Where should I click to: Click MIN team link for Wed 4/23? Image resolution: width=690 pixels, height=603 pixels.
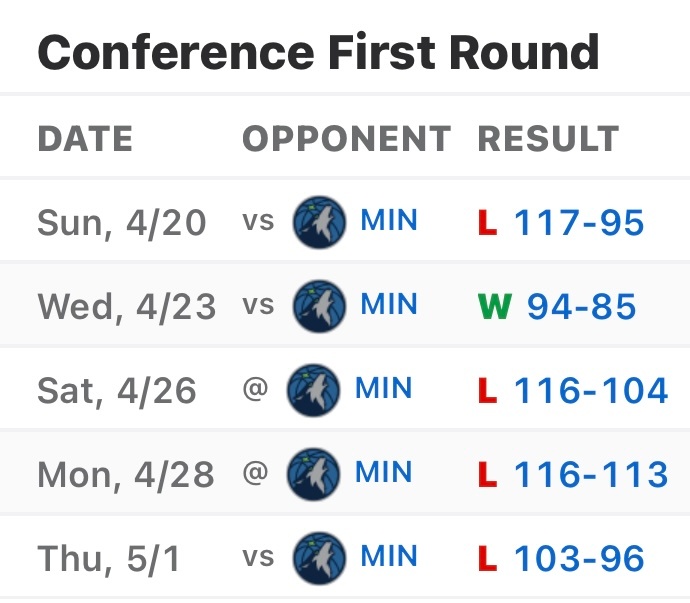pyautogui.click(x=390, y=305)
